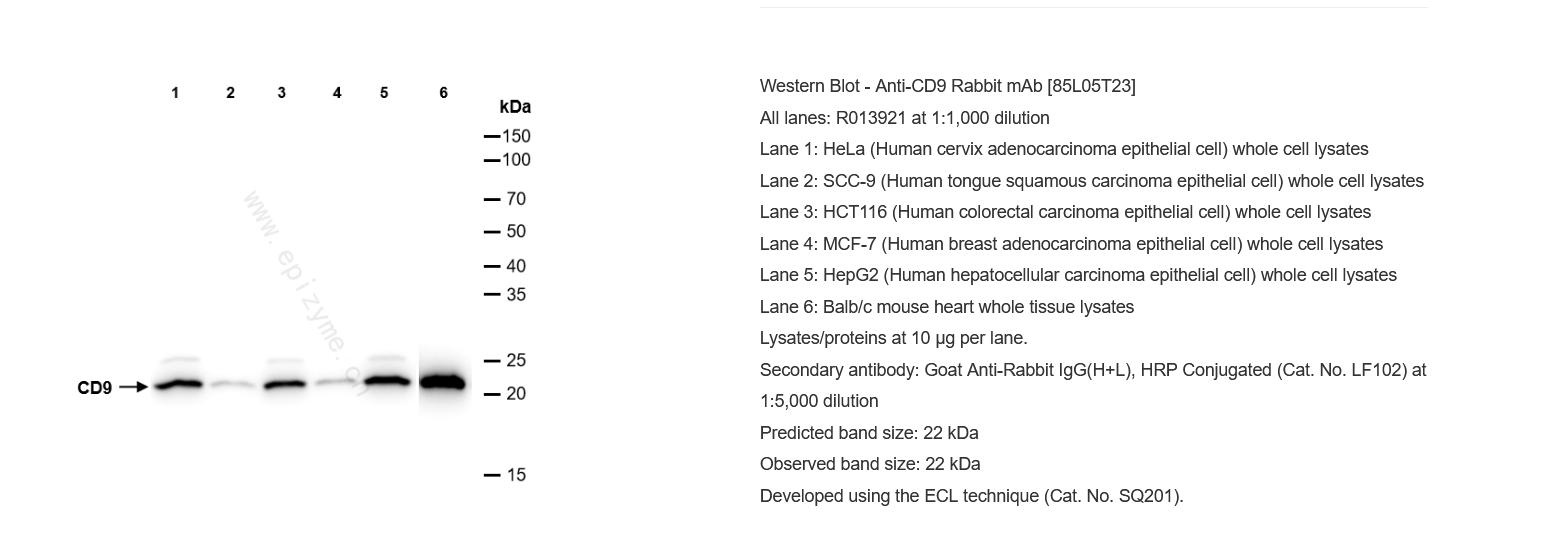Screen dimensions: 1556x535
Task: Click the strong band in lane 5
Action: (x=386, y=380)
